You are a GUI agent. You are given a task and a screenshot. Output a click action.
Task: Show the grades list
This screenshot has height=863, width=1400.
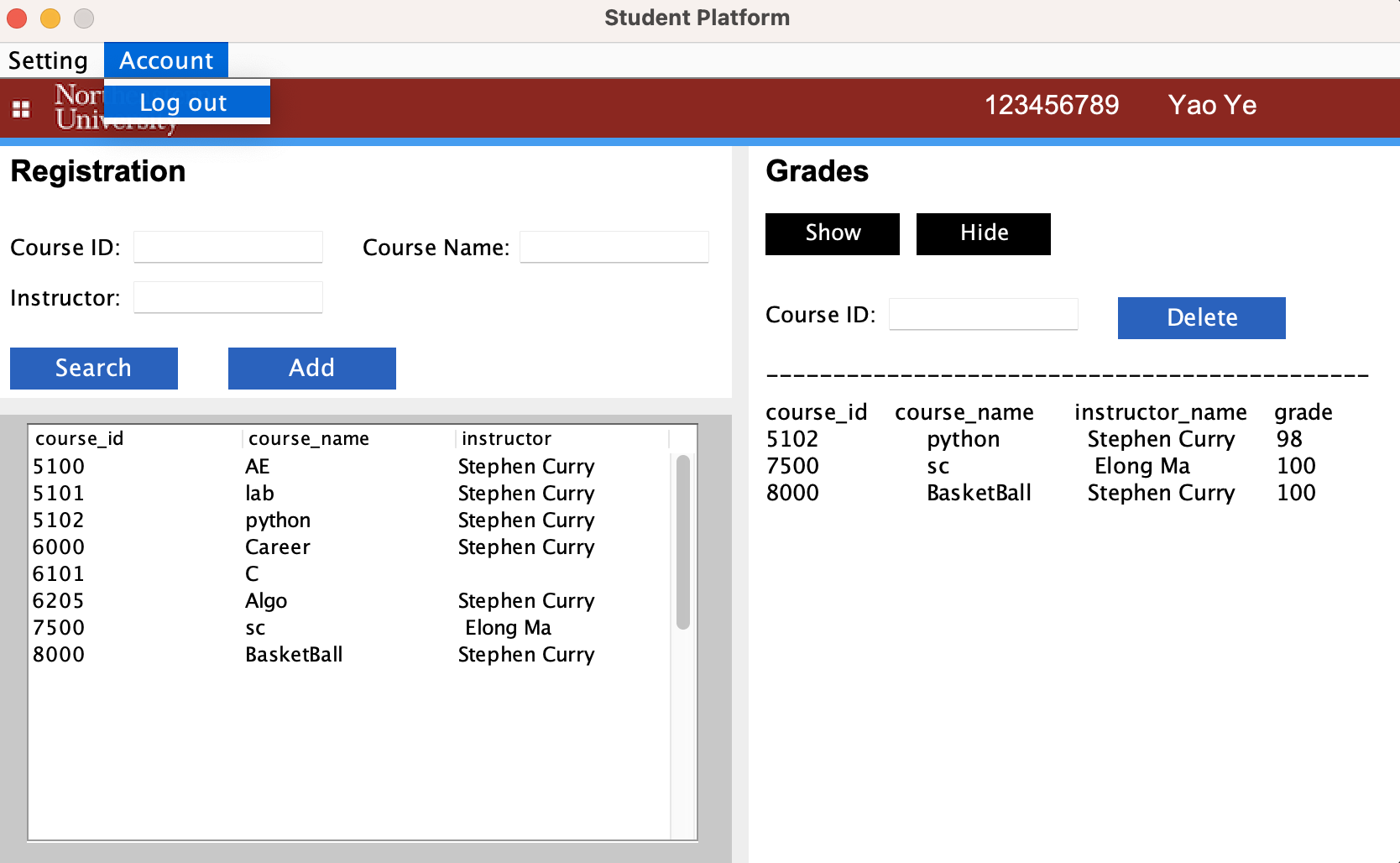[x=833, y=233]
